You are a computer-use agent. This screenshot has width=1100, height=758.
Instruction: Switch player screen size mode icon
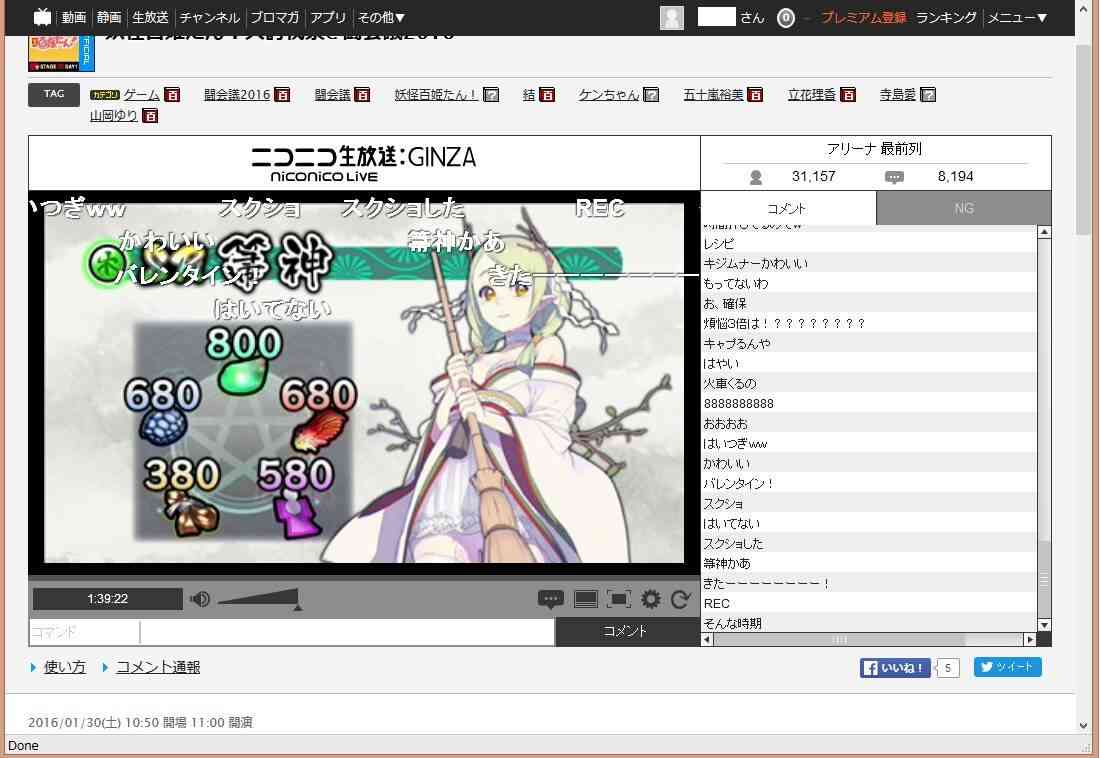tap(586, 599)
